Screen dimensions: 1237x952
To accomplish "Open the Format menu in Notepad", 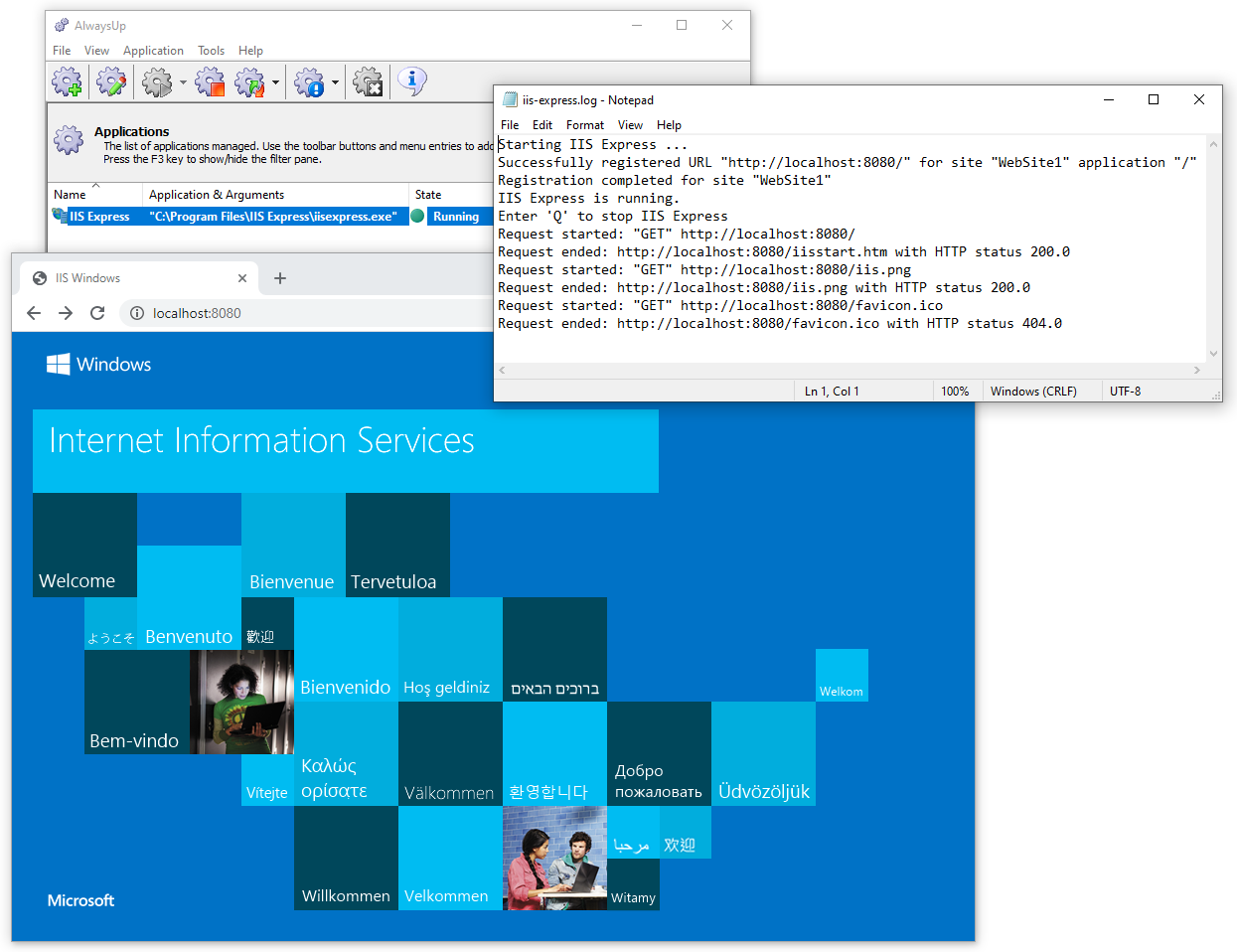I will tap(585, 125).
